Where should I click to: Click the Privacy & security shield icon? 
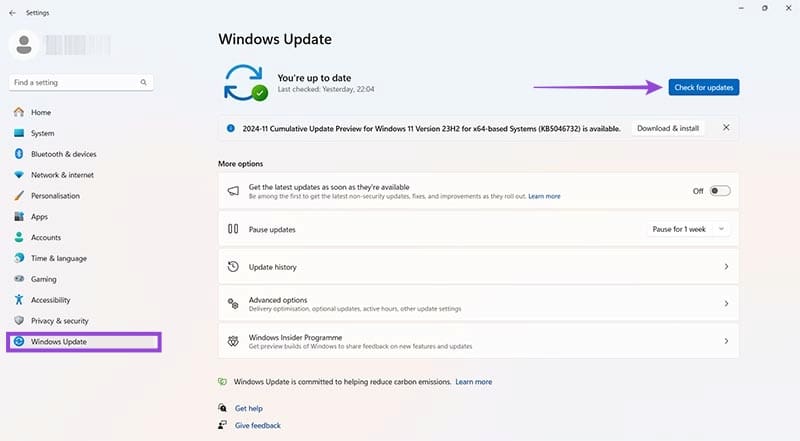click(19, 321)
